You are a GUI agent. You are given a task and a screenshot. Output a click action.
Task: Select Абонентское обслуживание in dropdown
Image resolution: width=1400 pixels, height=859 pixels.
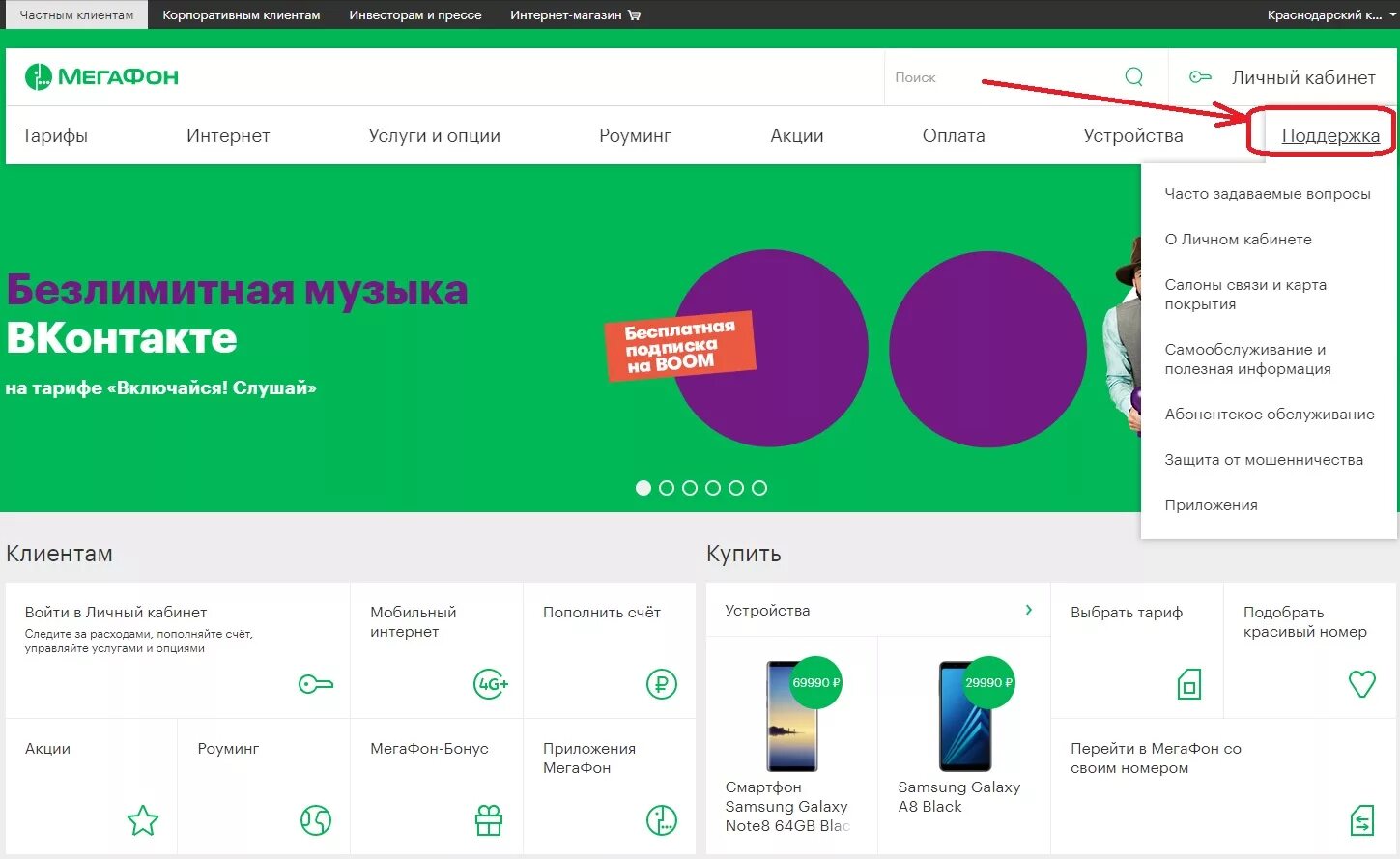[1270, 415]
